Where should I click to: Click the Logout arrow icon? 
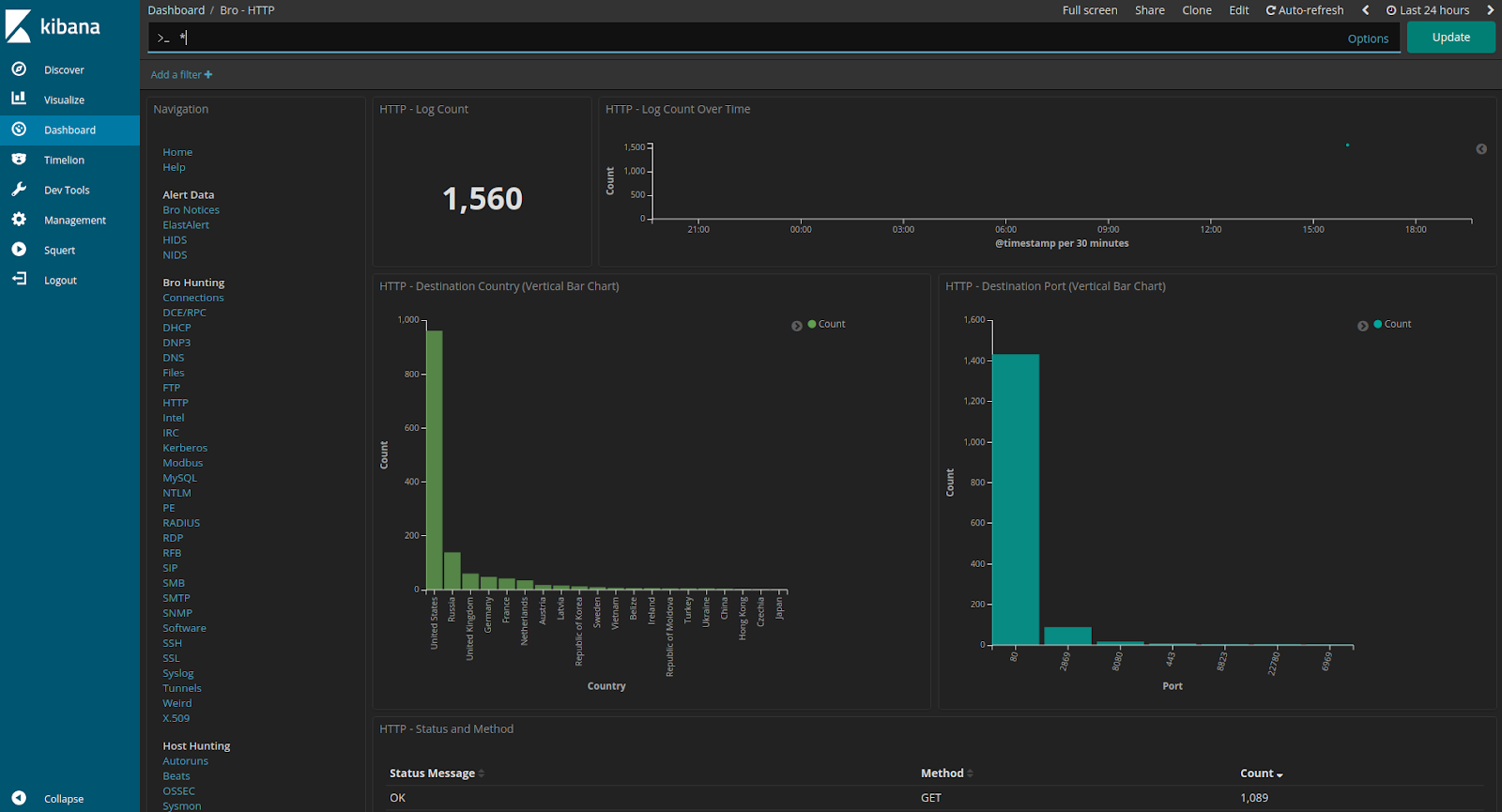click(19, 279)
